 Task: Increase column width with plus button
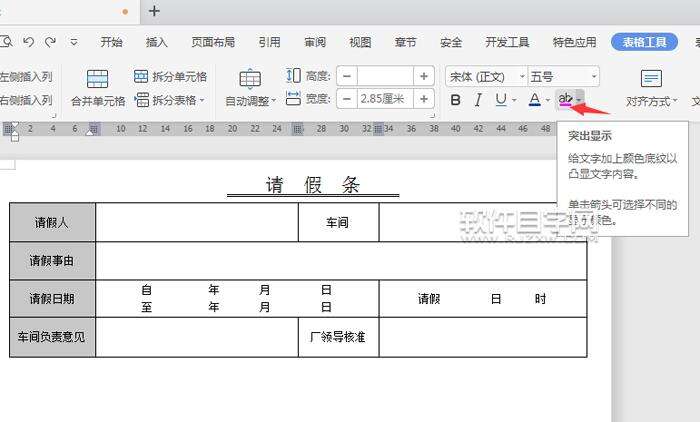pyautogui.click(x=424, y=99)
